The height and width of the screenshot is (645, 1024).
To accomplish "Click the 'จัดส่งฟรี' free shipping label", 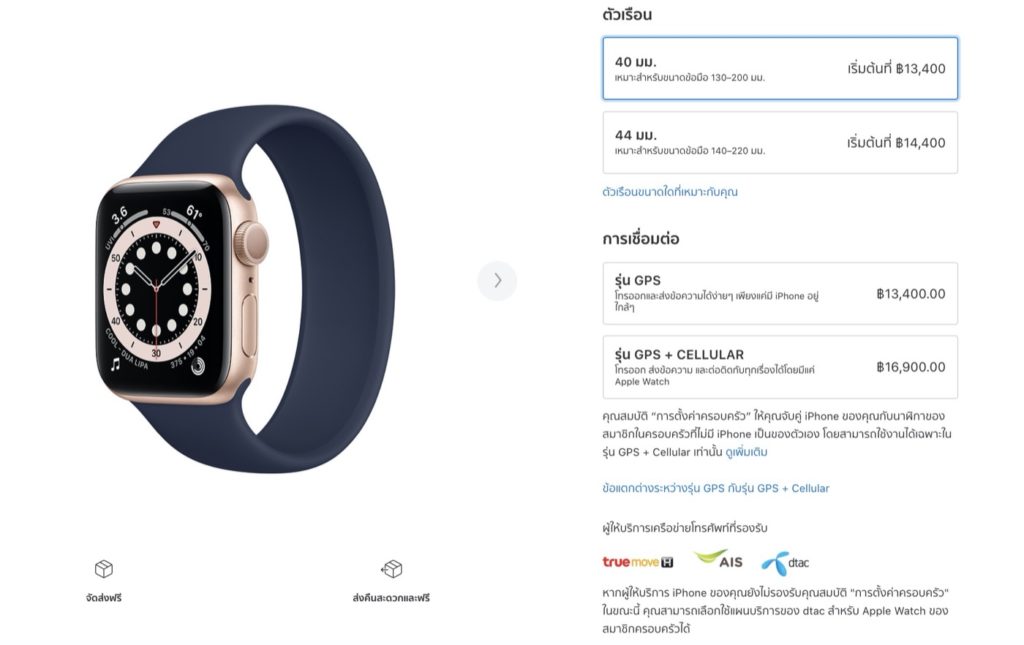I will pos(104,597).
